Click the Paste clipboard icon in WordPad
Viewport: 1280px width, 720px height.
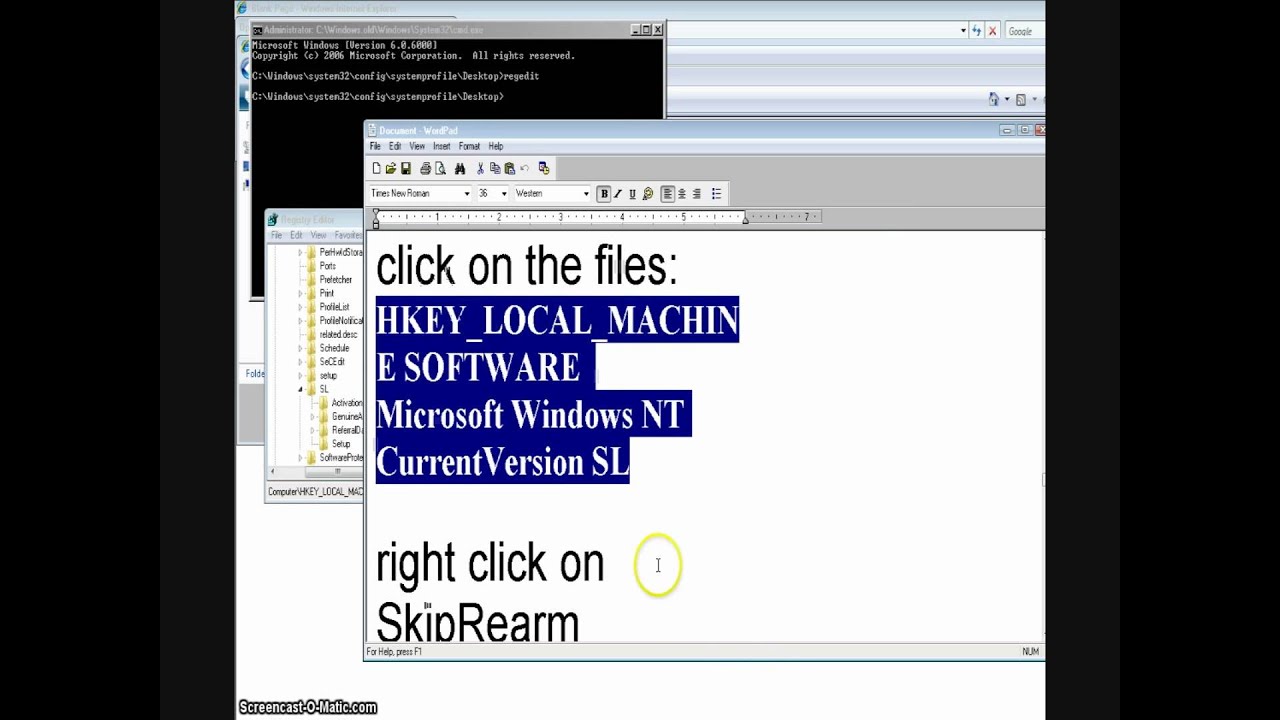point(509,168)
